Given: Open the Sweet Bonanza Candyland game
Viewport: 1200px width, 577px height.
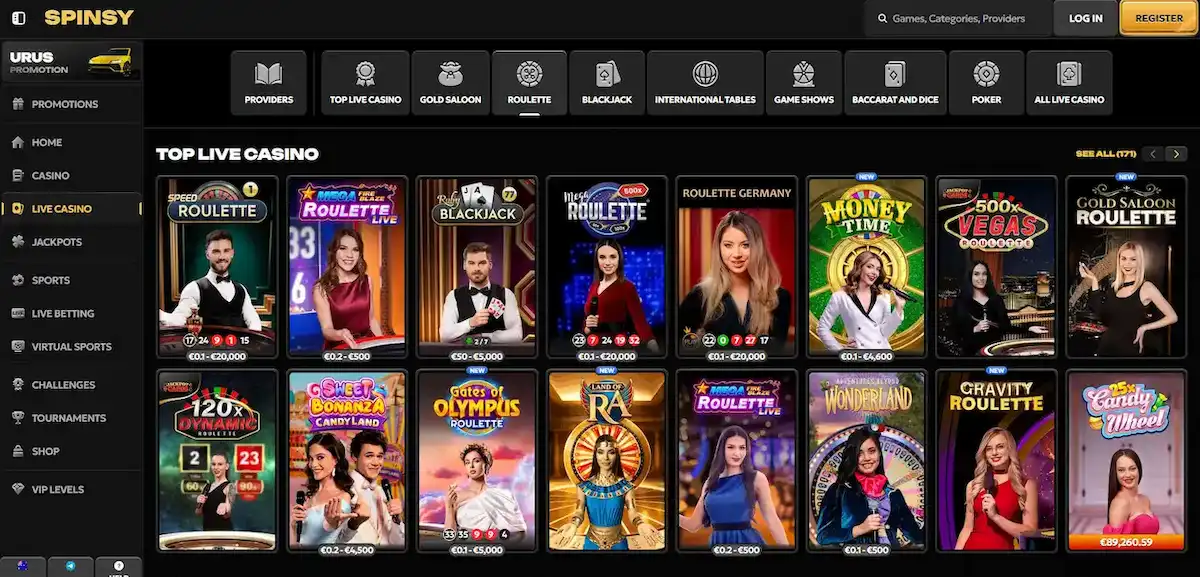Looking at the screenshot, I should tap(347, 461).
